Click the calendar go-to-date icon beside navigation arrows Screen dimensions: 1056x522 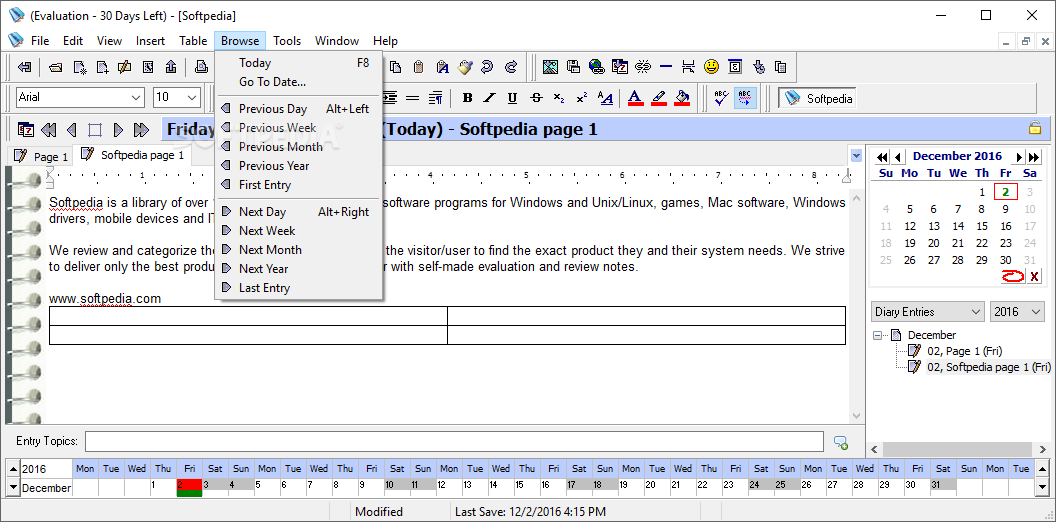[26, 129]
